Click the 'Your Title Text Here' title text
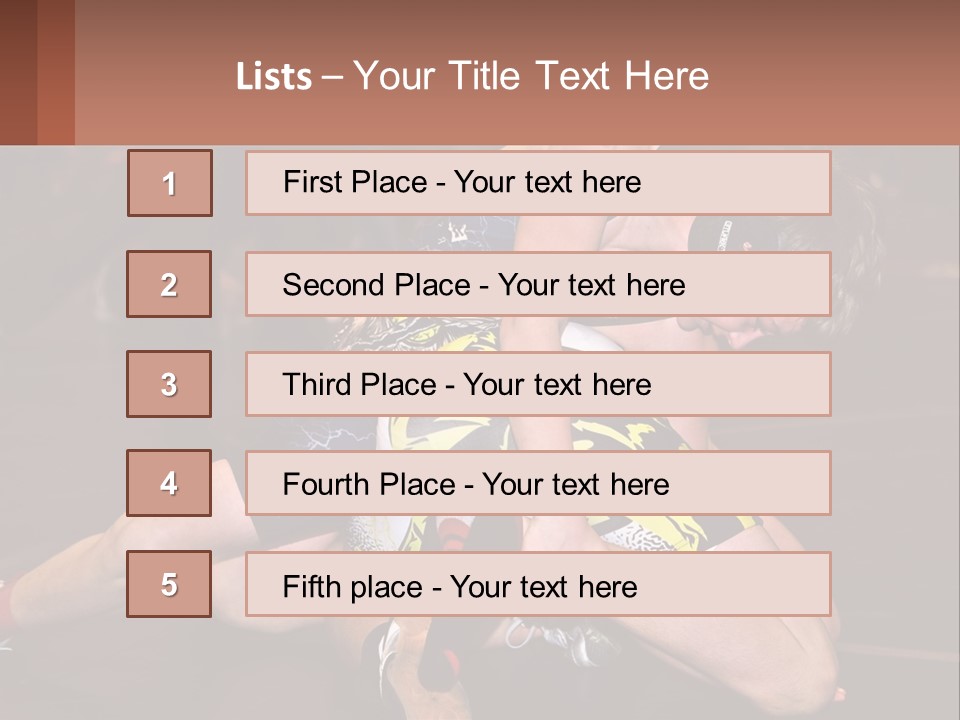Image resolution: width=960 pixels, height=720 pixels. tap(531, 76)
